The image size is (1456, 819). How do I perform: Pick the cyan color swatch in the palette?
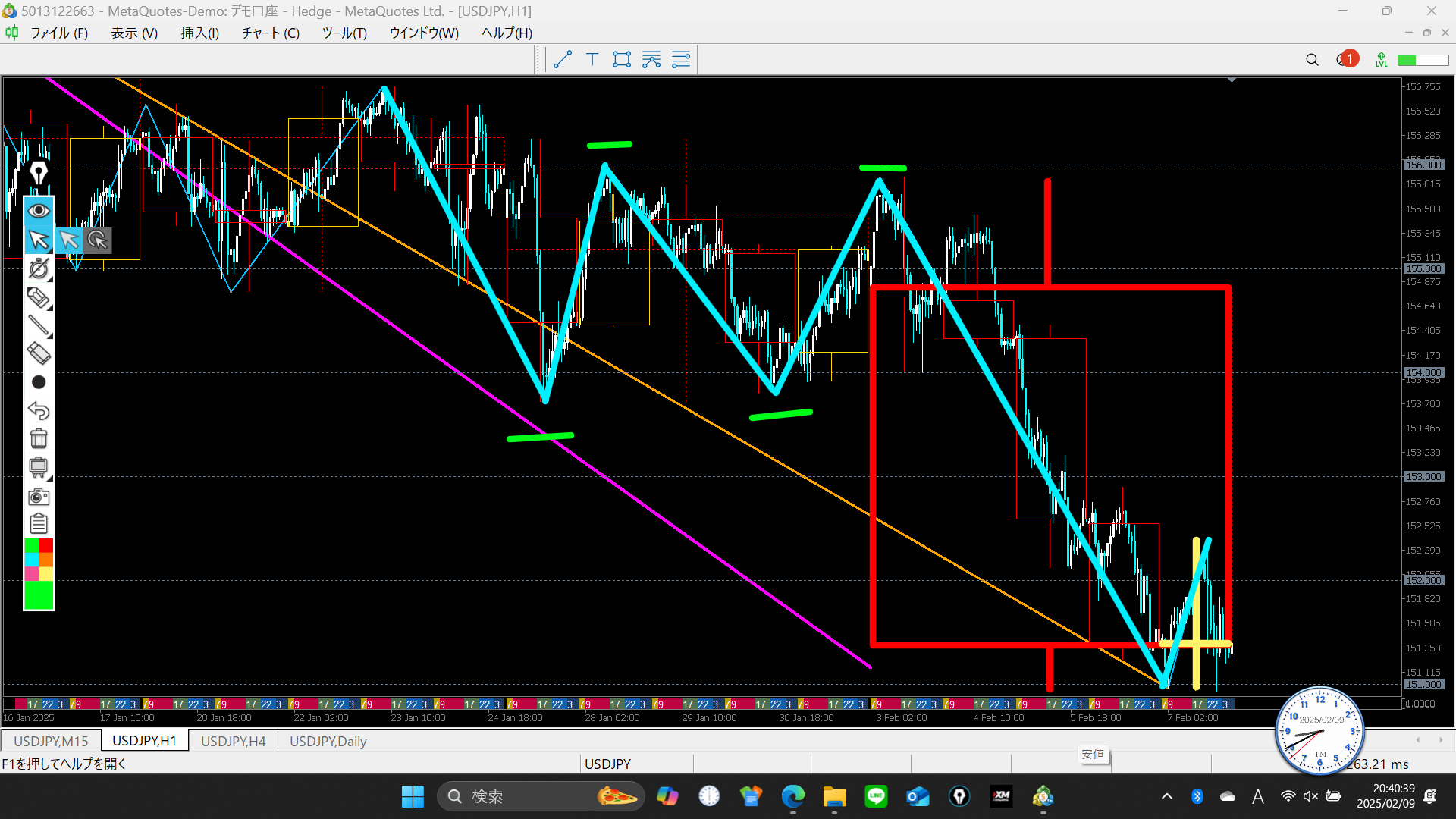point(32,560)
